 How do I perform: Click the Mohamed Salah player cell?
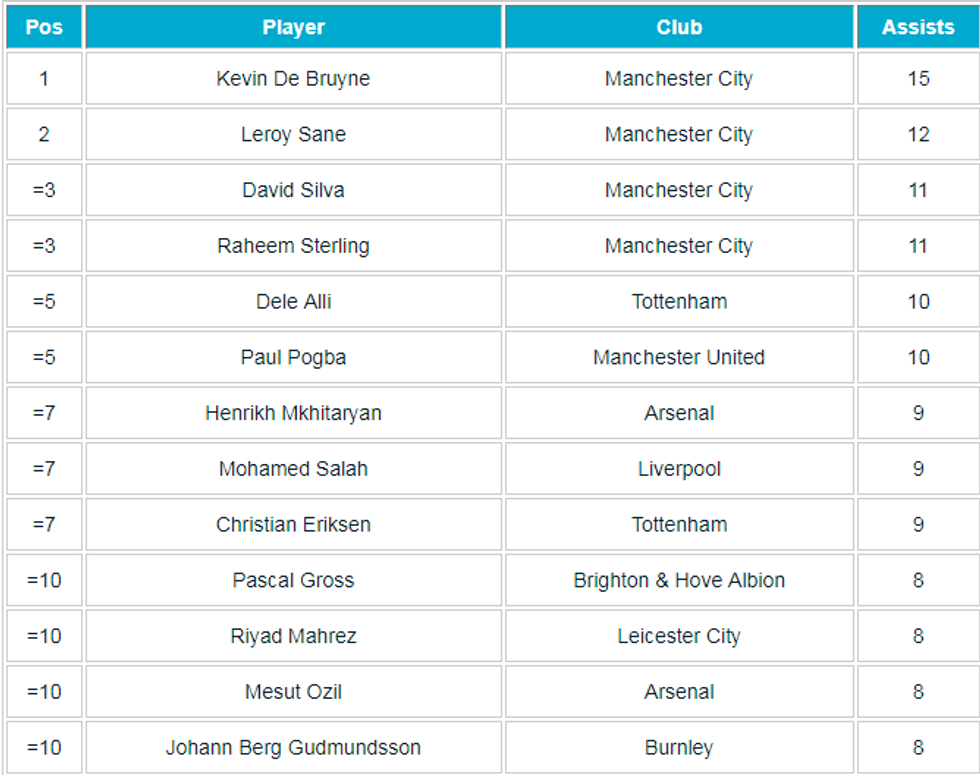pyautogui.click(x=293, y=469)
